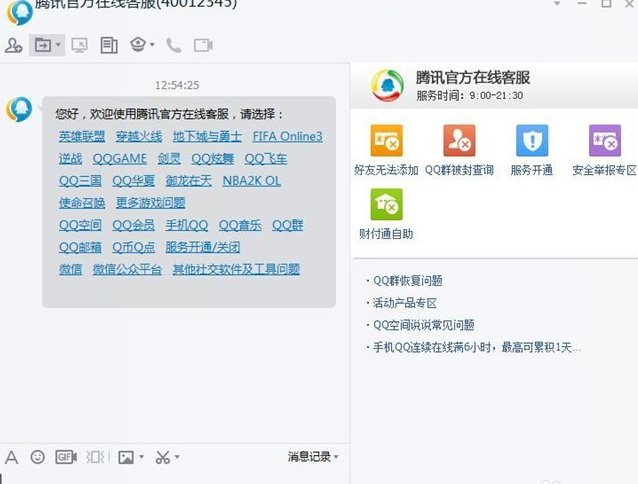This screenshot has height=484, width=638.
Task: Start a video call with camera icon
Action: 203,45
